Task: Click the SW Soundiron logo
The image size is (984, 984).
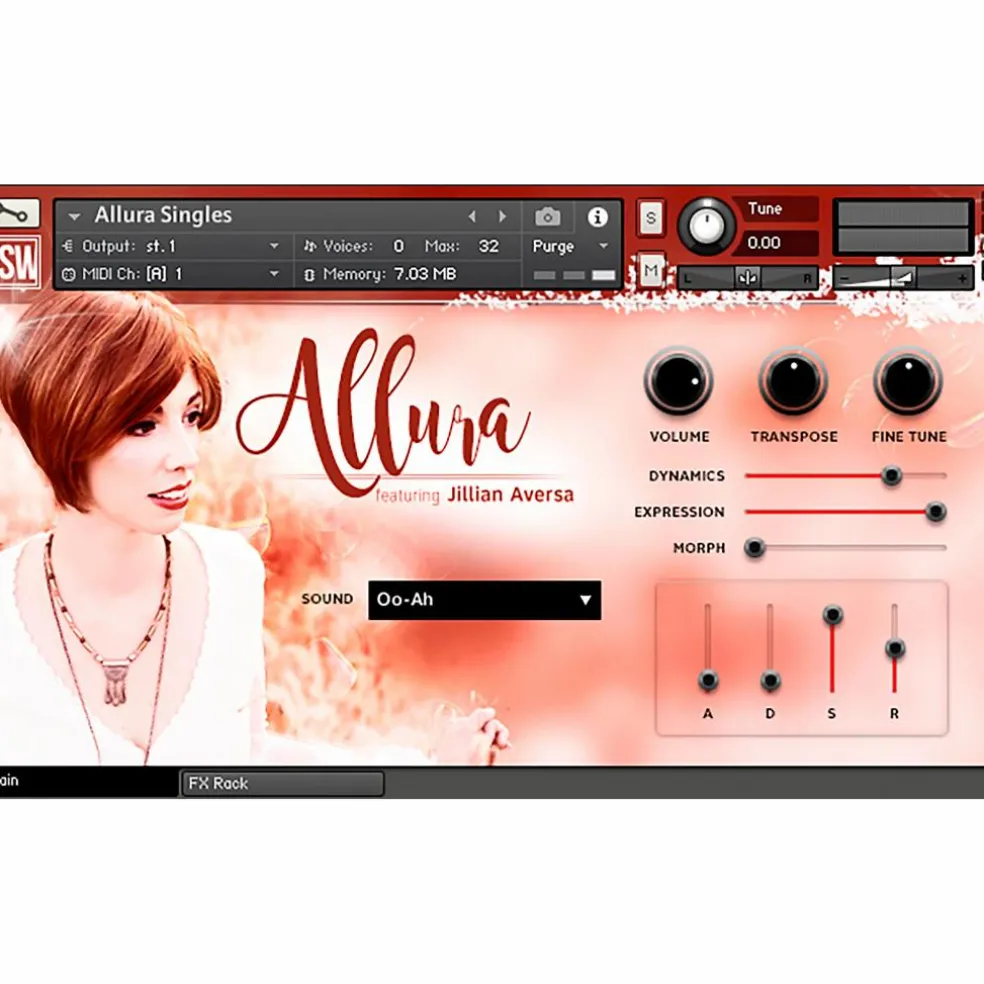Action: [x=19, y=263]
